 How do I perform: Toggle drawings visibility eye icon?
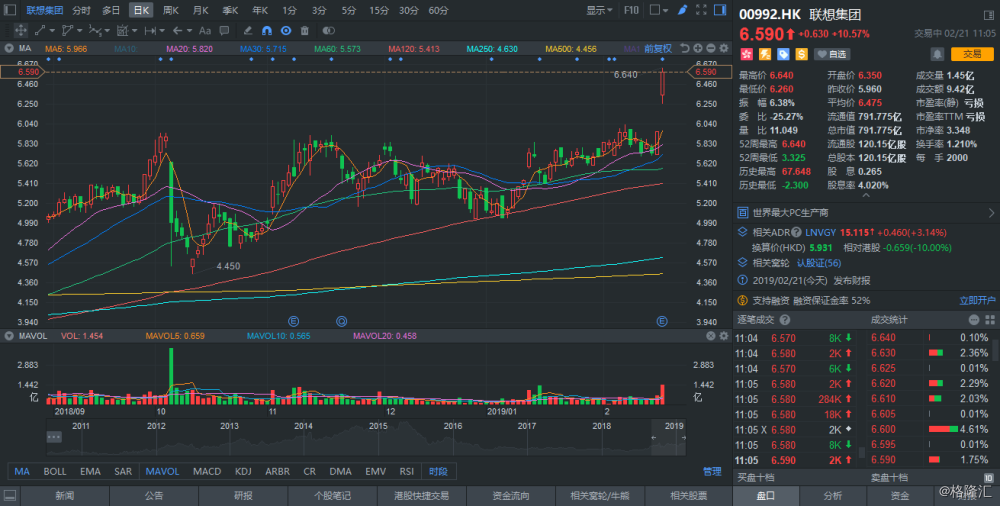[x=286, y=30]
